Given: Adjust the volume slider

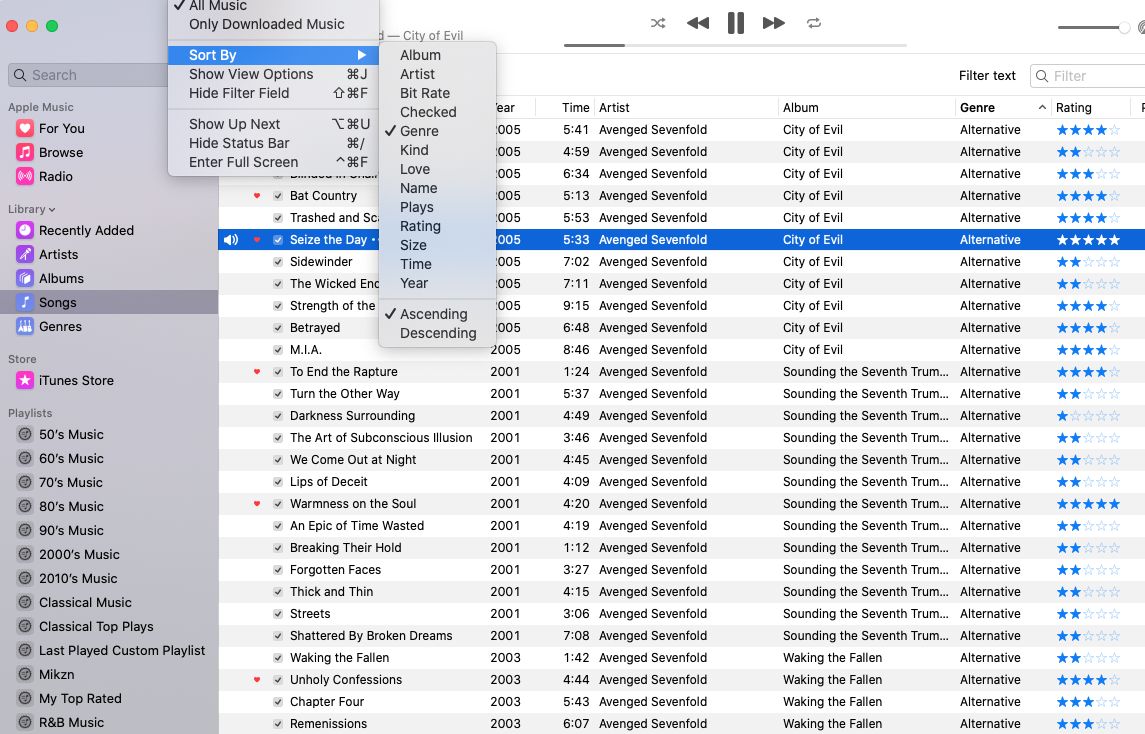Looking at the screenshot, I should click(1093, 28).
